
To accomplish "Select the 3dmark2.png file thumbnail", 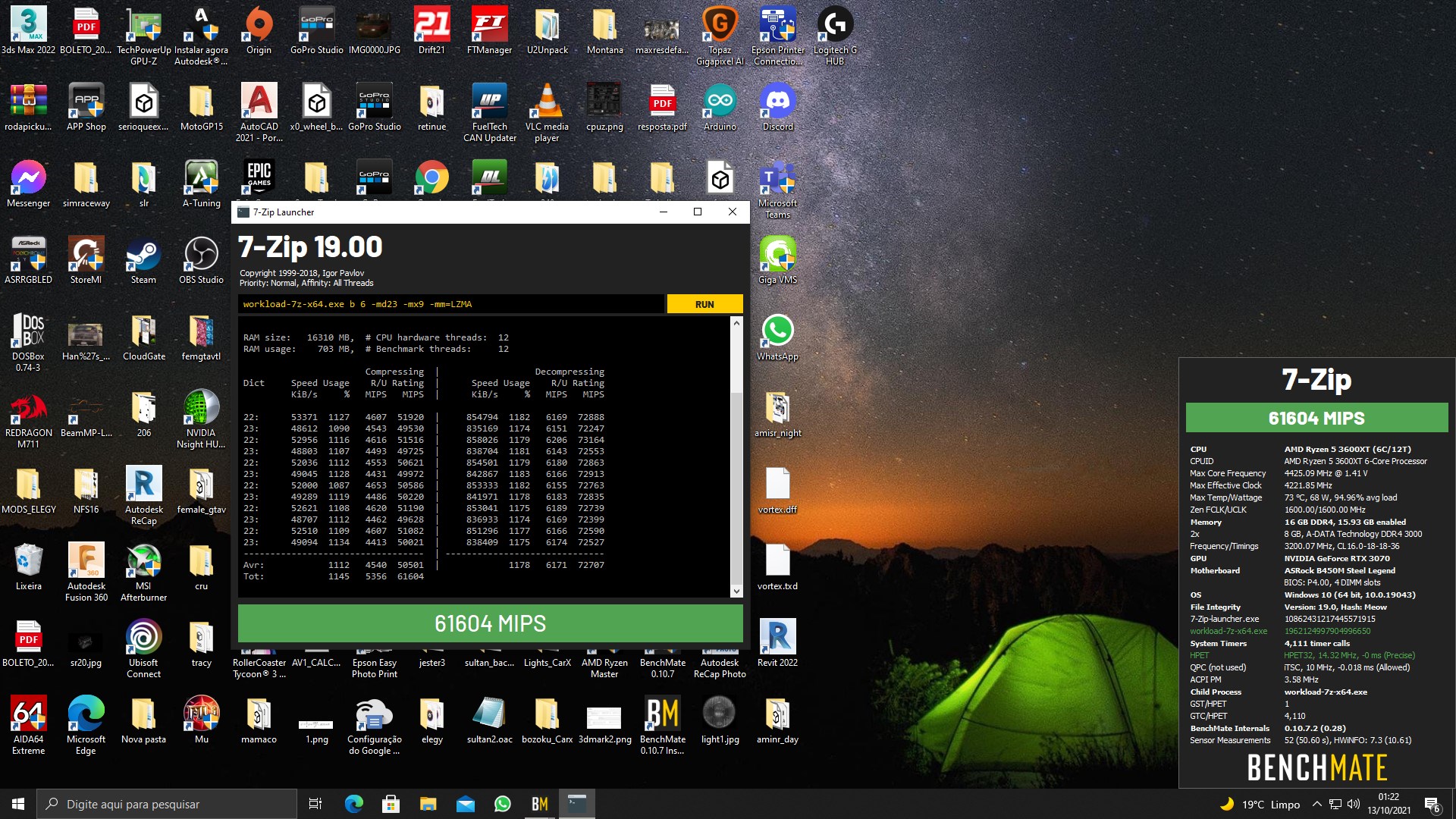I will [x=604, y=726].
